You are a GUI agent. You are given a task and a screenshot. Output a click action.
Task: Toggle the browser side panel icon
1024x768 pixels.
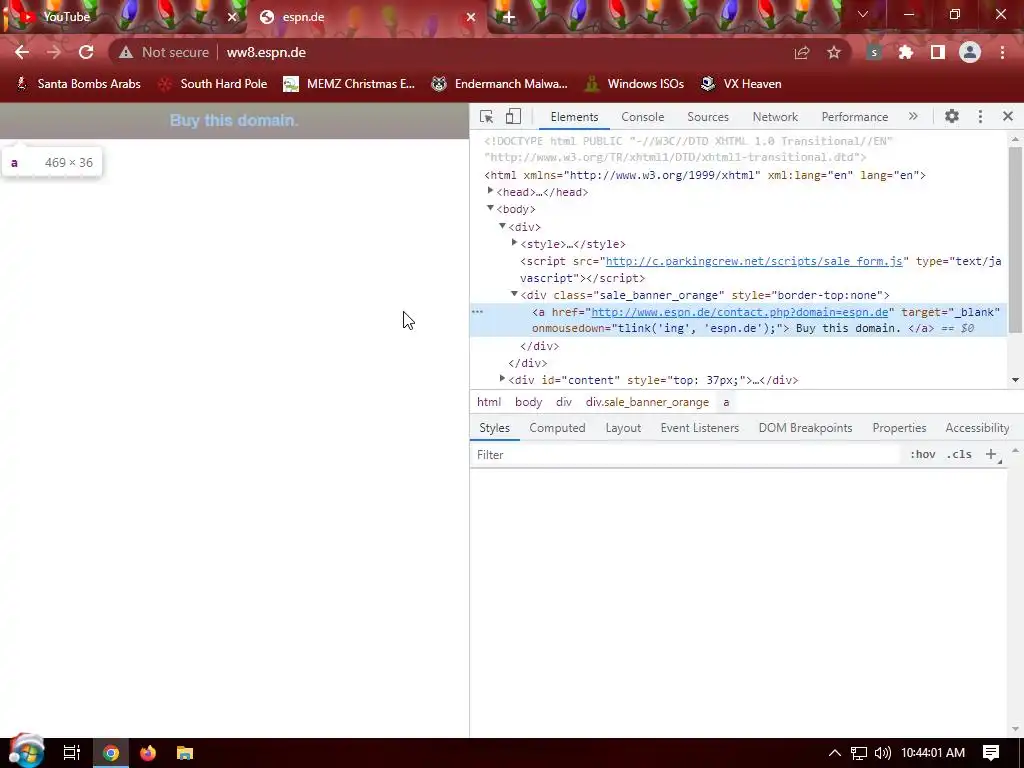tap(938, 52)
